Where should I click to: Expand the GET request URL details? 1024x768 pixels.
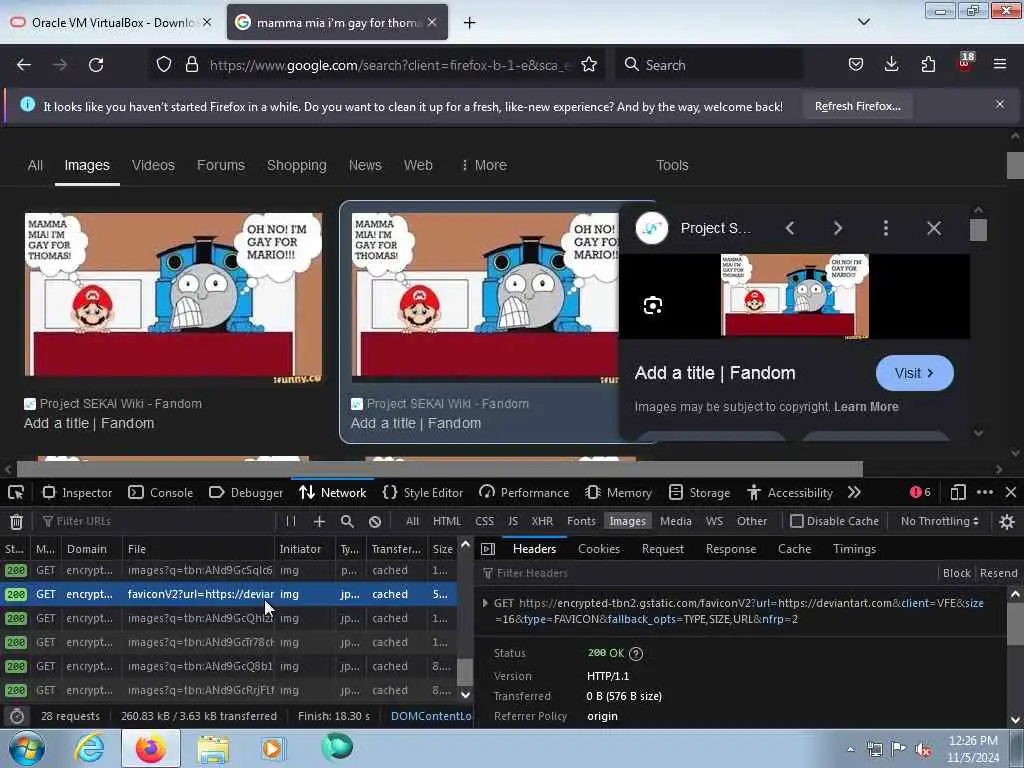[x=485, y=603]
